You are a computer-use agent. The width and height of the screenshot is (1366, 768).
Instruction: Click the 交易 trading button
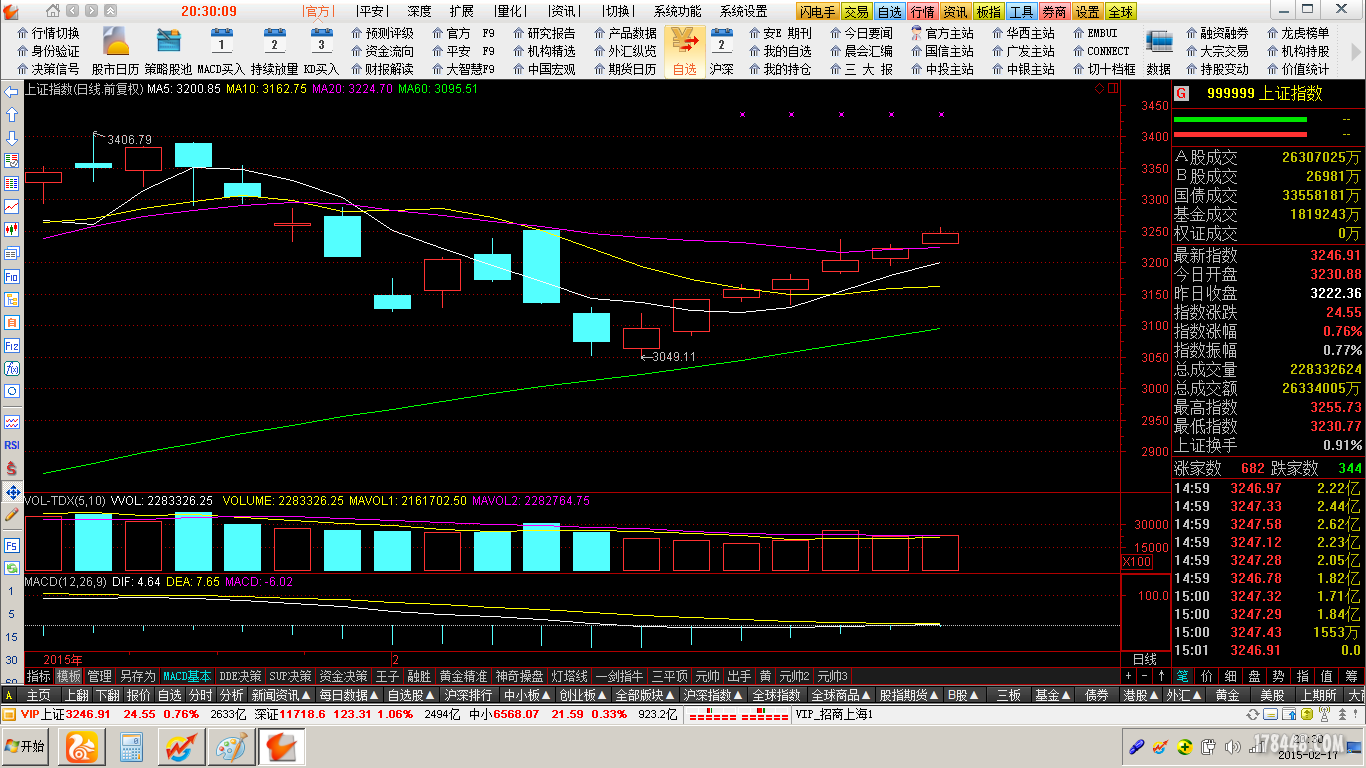coord(856,12)
